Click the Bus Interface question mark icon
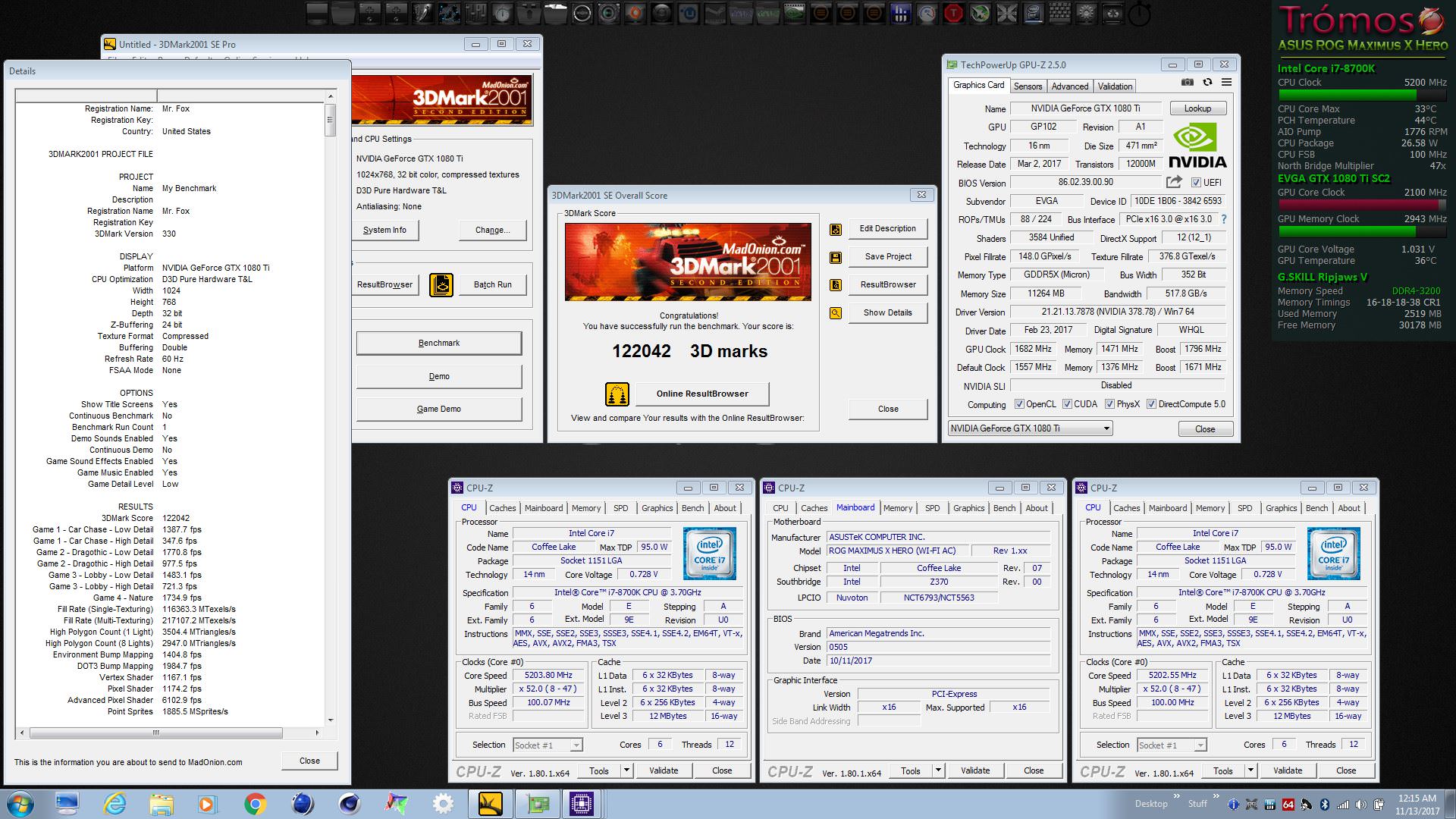 [x=1223, y=219]
